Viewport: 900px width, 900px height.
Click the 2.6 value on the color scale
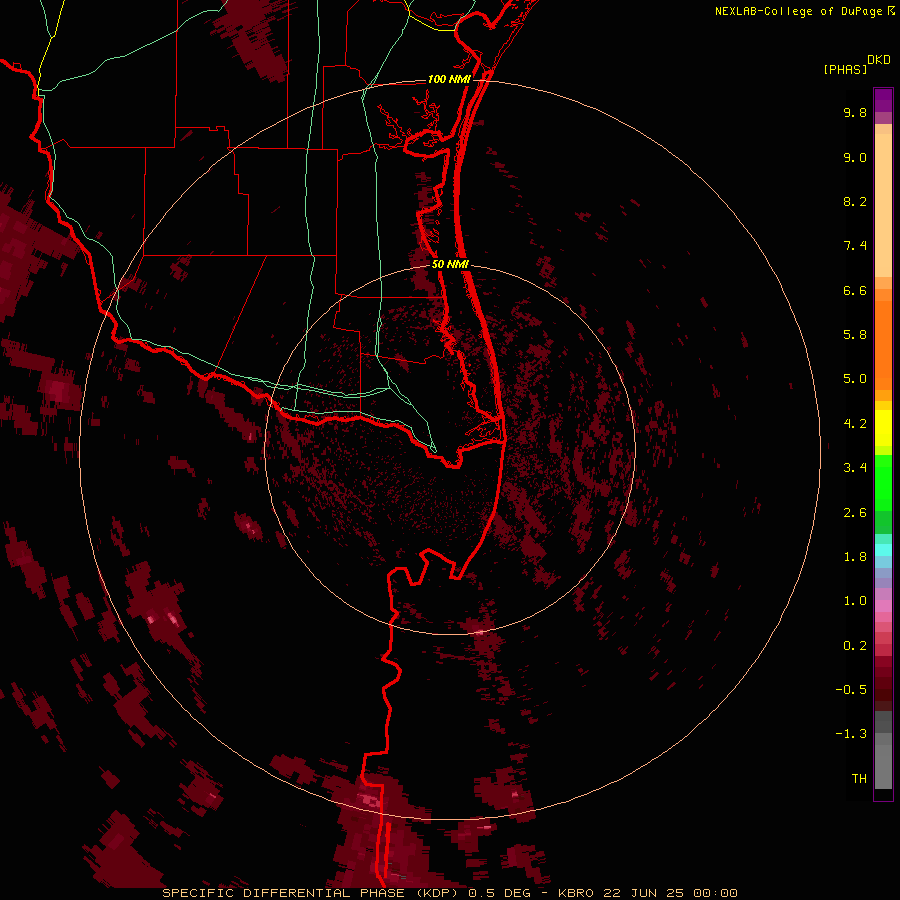pyautogui.click(x=855, y=513)
